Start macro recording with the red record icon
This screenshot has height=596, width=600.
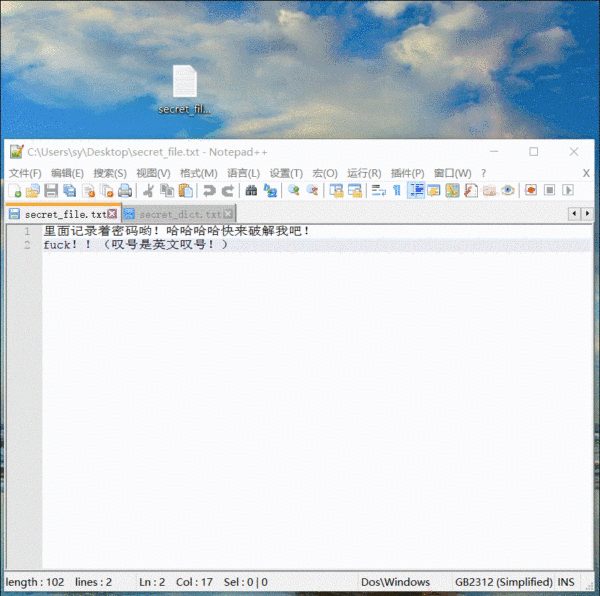point(531,190)
